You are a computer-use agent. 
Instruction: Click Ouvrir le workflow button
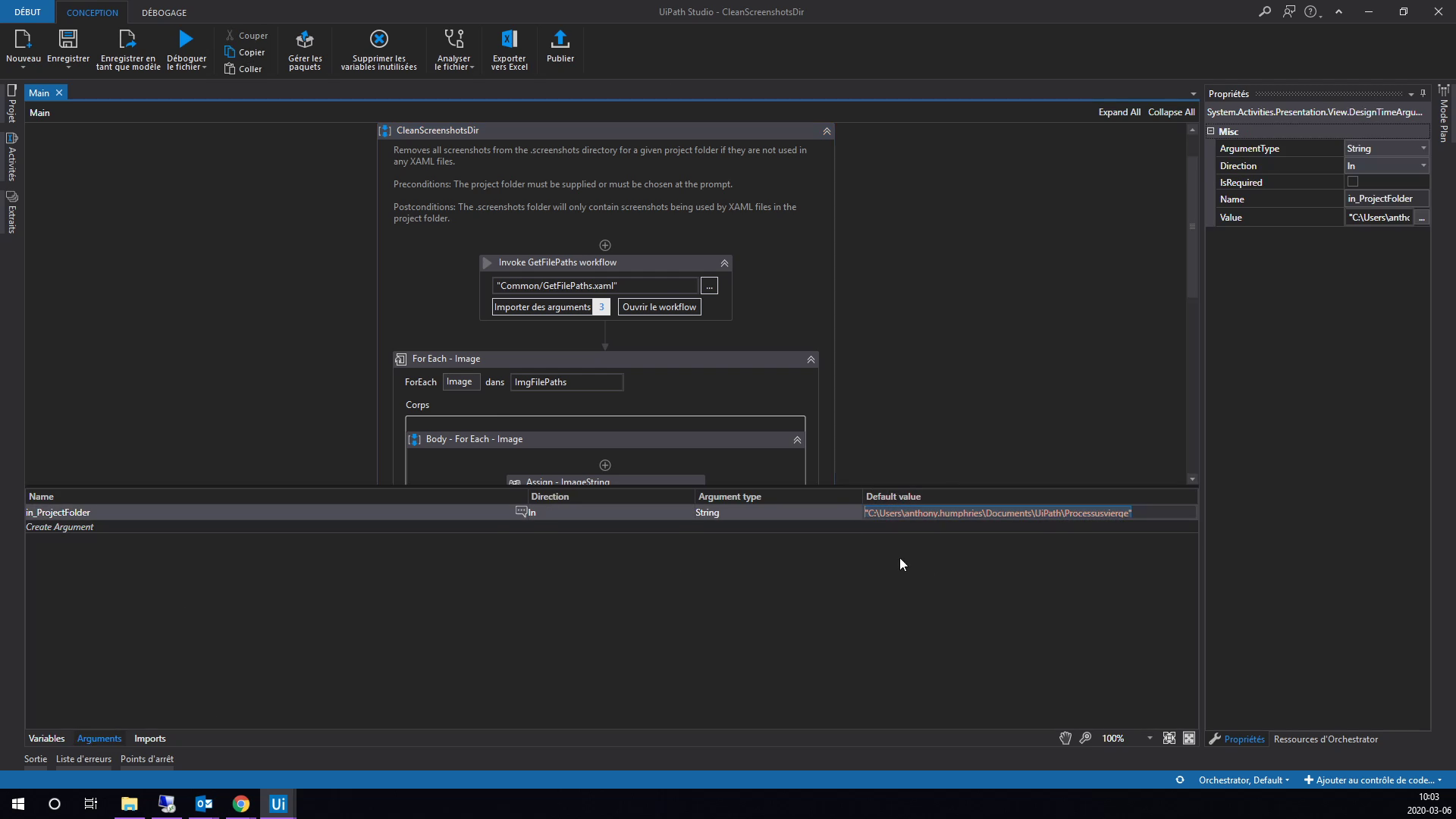[x=659, y=307]
